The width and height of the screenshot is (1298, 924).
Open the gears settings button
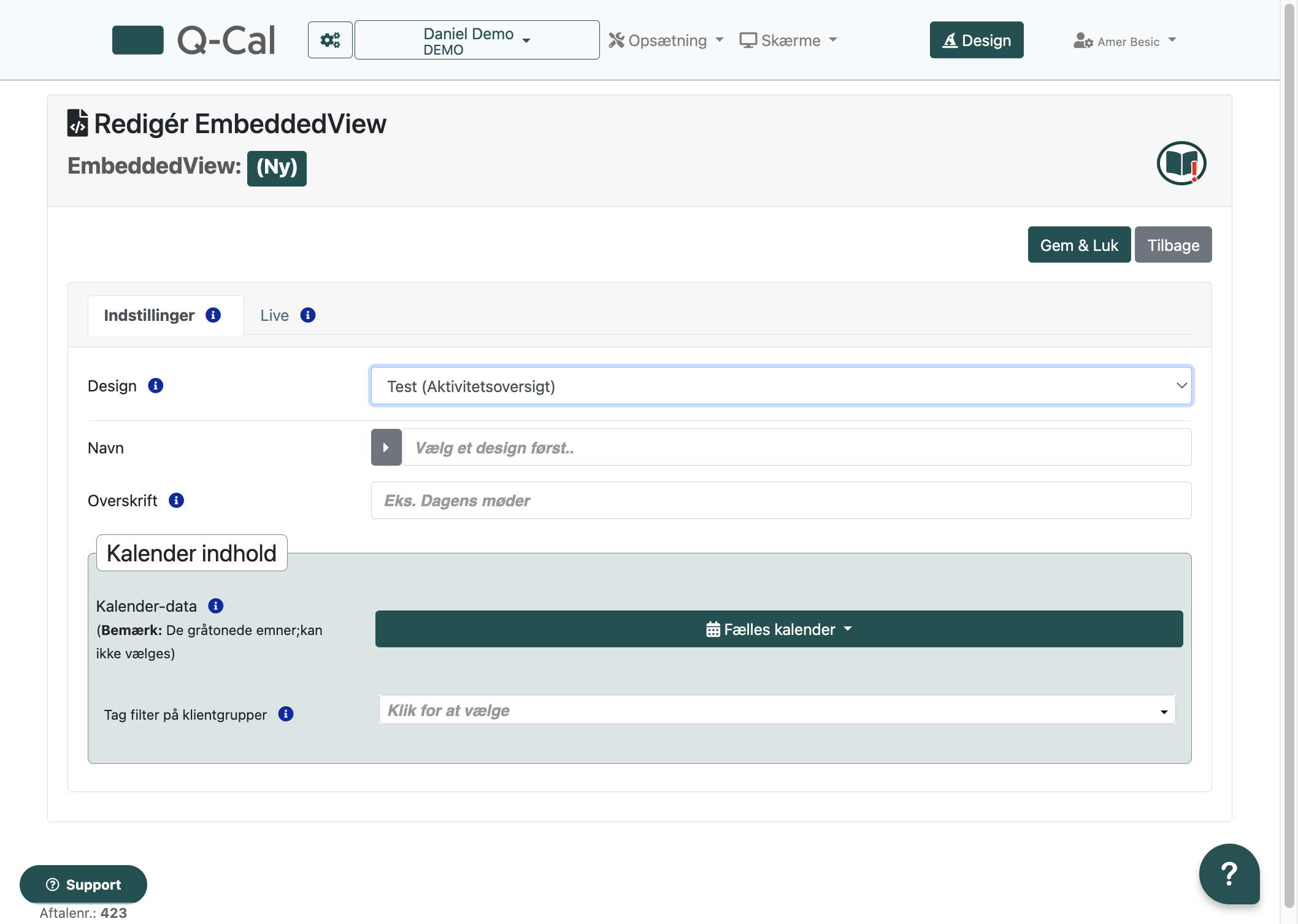[330, 40]
